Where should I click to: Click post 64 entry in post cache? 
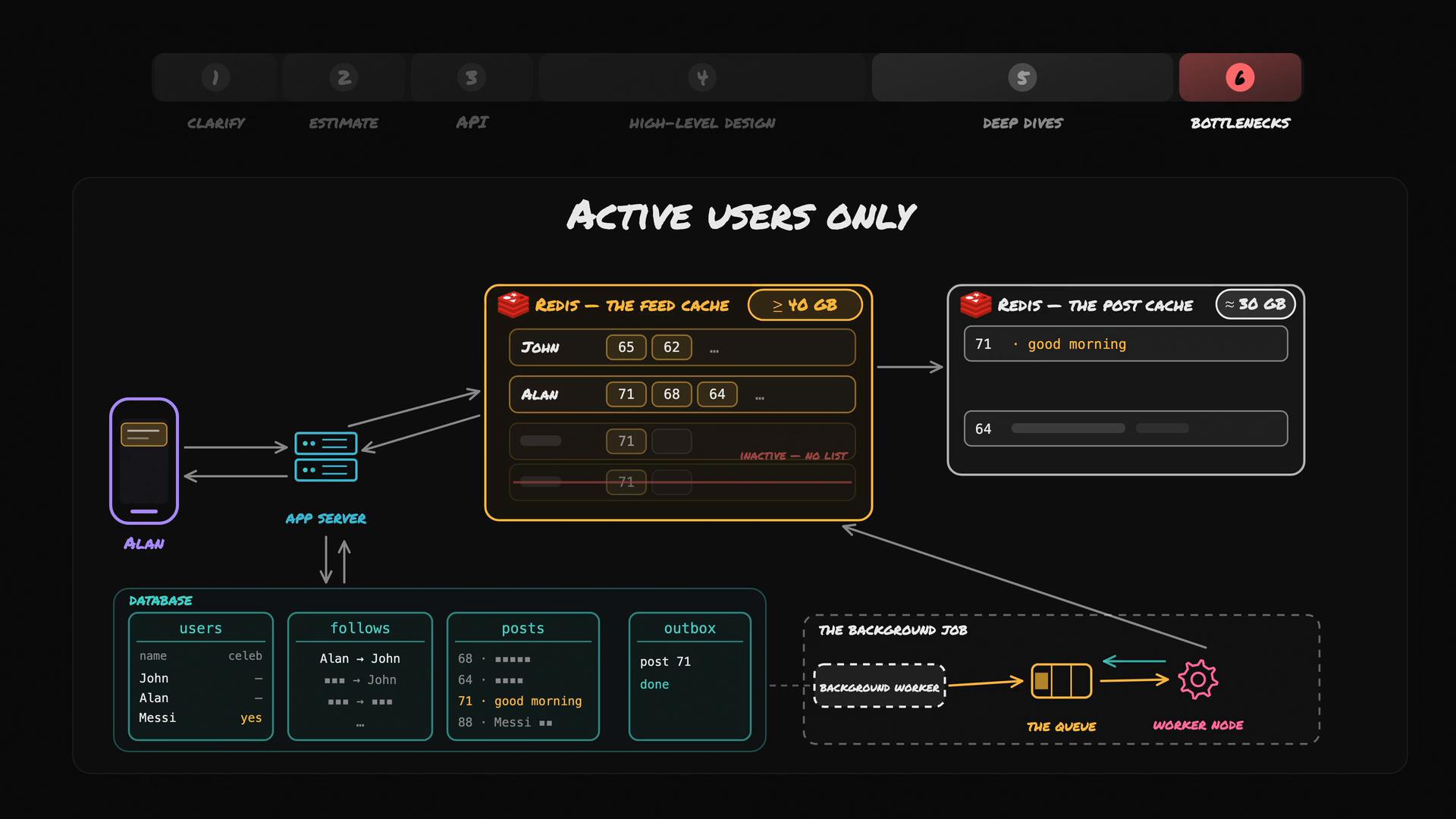[1126, 429]
